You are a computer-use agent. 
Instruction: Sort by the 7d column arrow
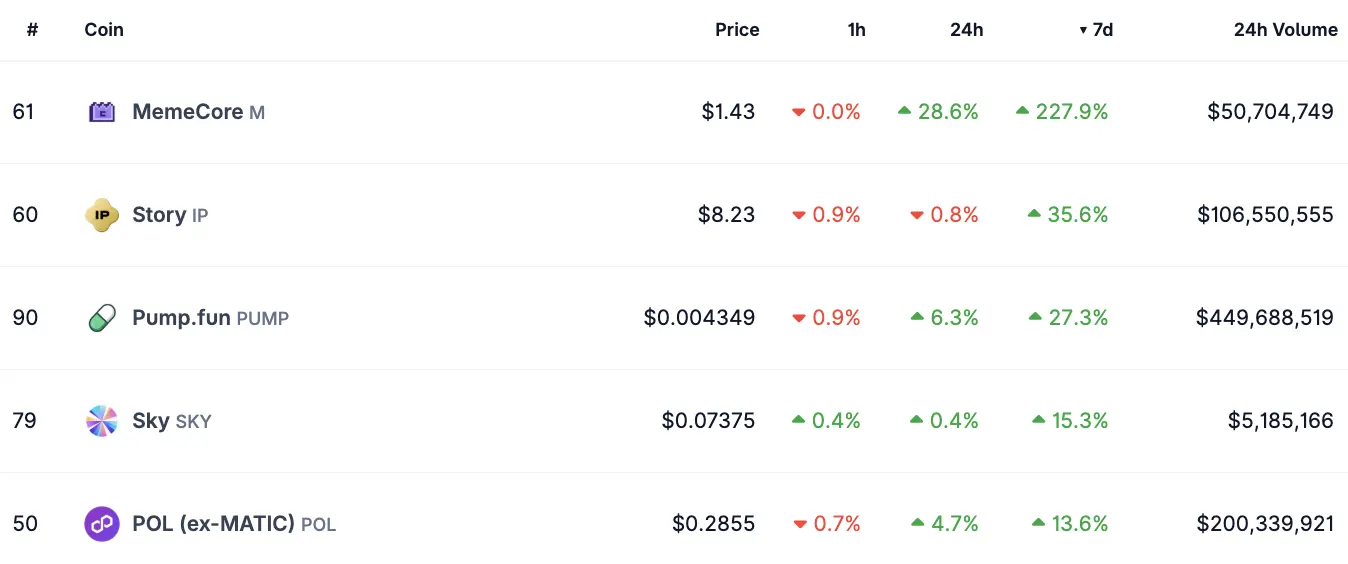1083,30
